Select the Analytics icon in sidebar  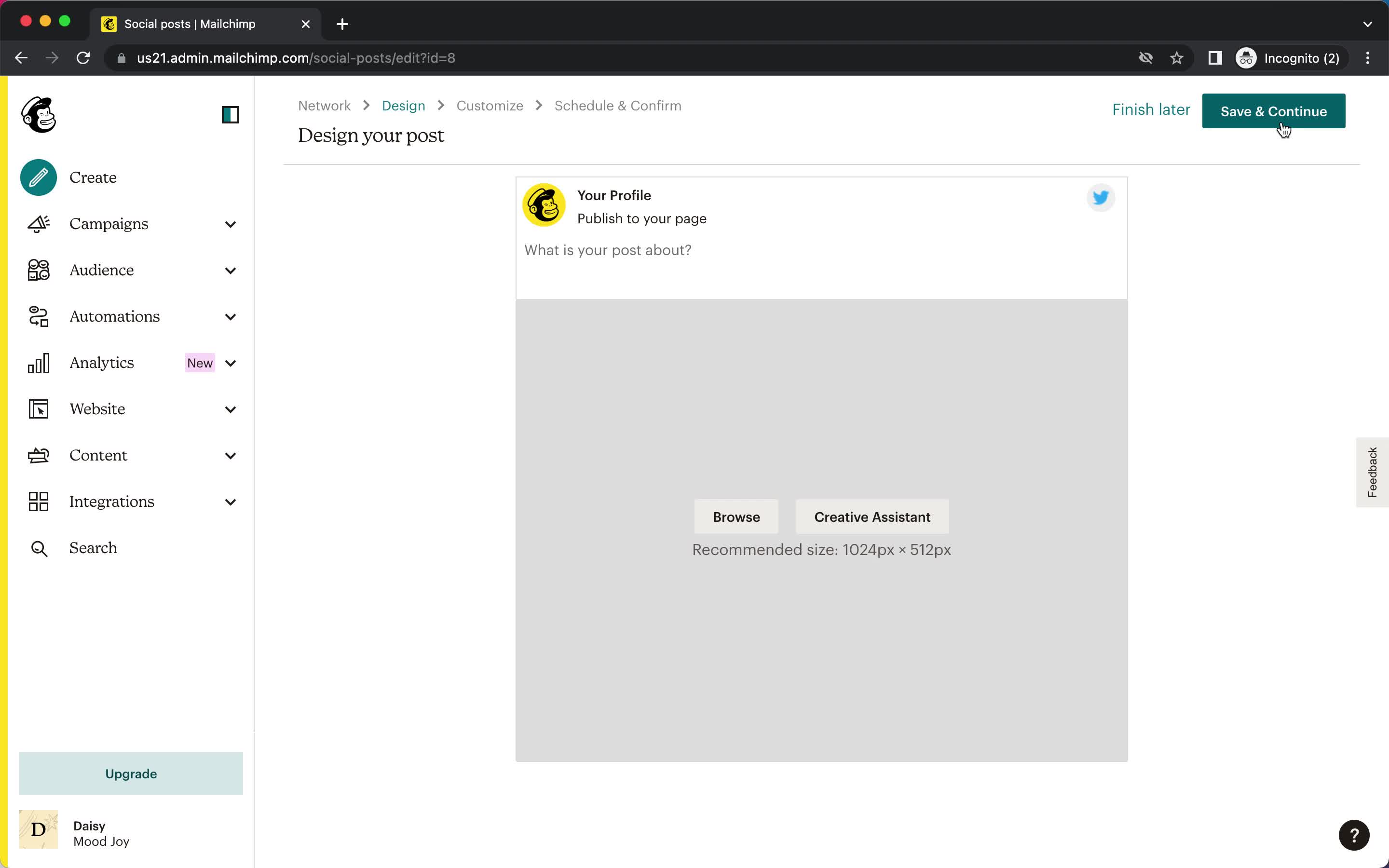37,362
